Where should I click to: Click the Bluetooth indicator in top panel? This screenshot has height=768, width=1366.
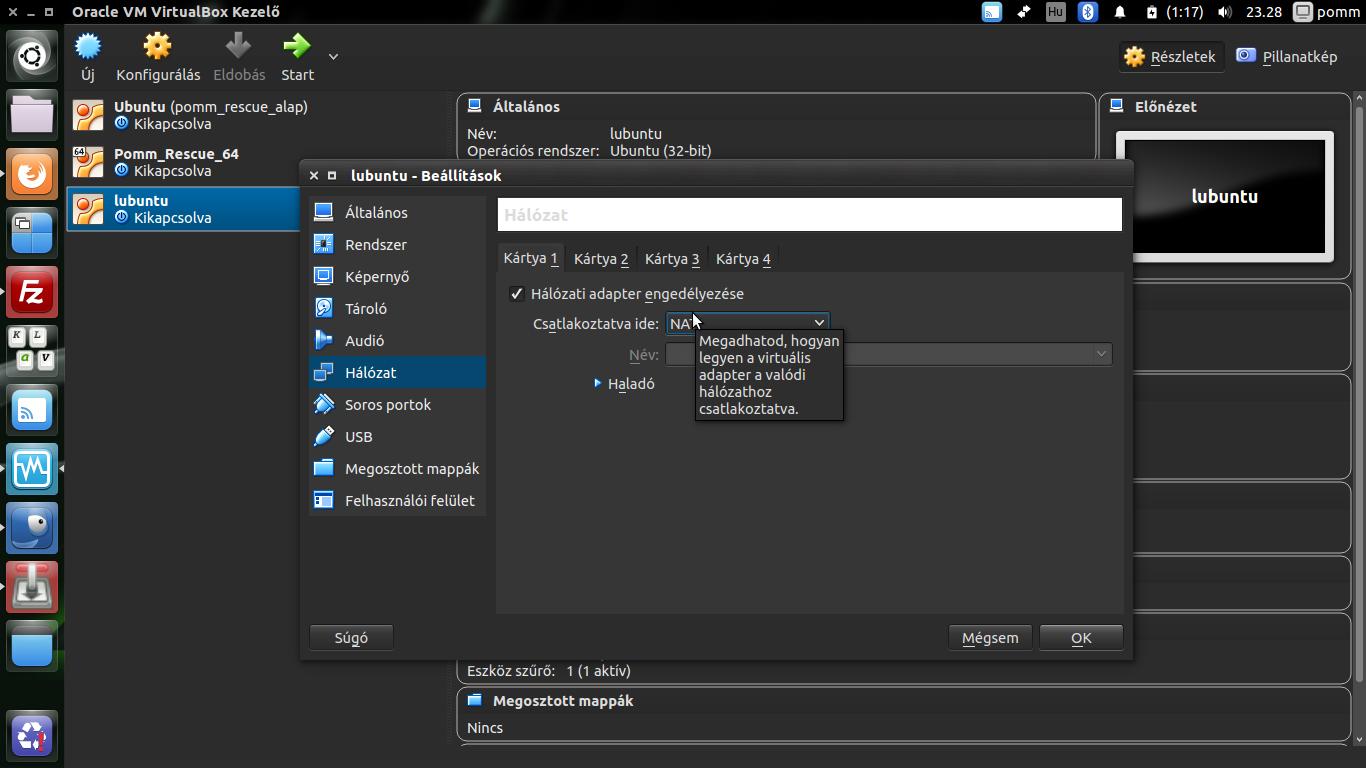click(x=1088, y=12)
